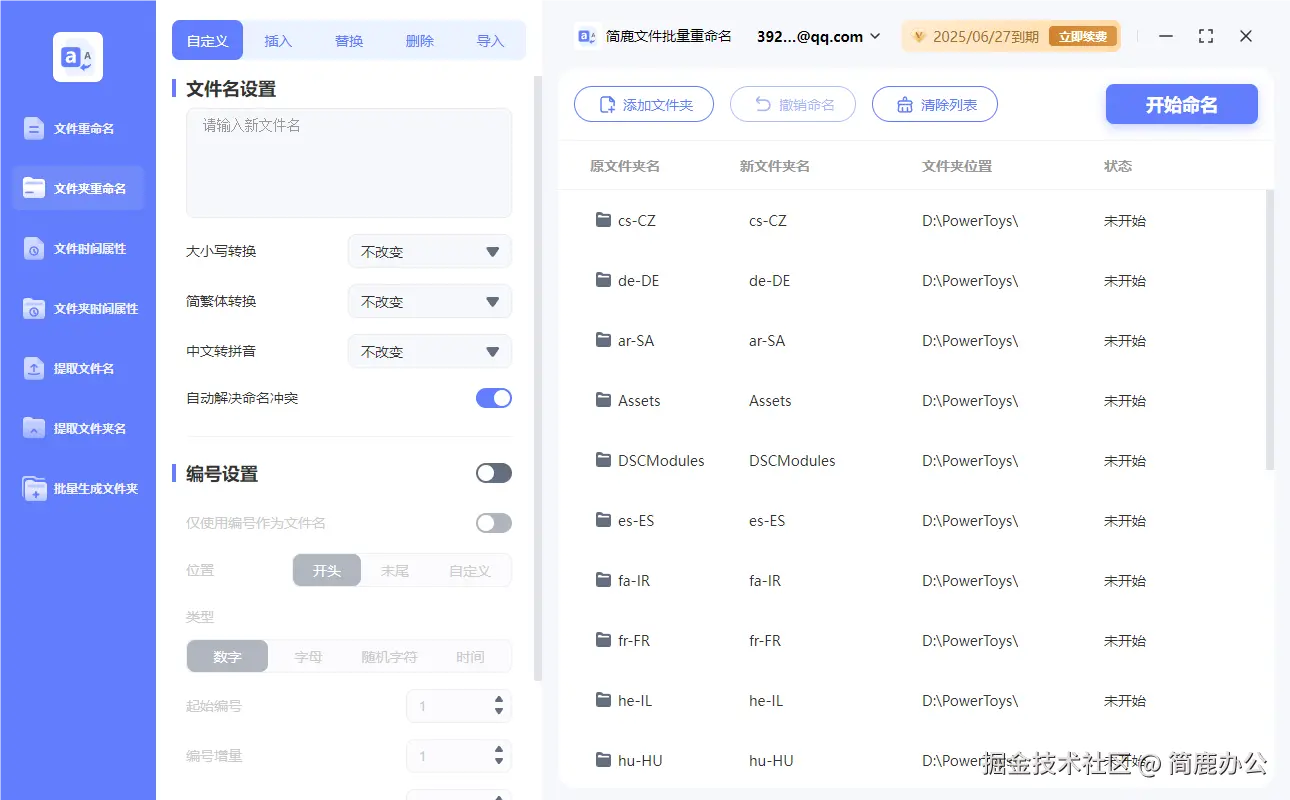Click the 清除列表 trash icon
Screen dimensions: 1290x800
[x=907, y=103]
